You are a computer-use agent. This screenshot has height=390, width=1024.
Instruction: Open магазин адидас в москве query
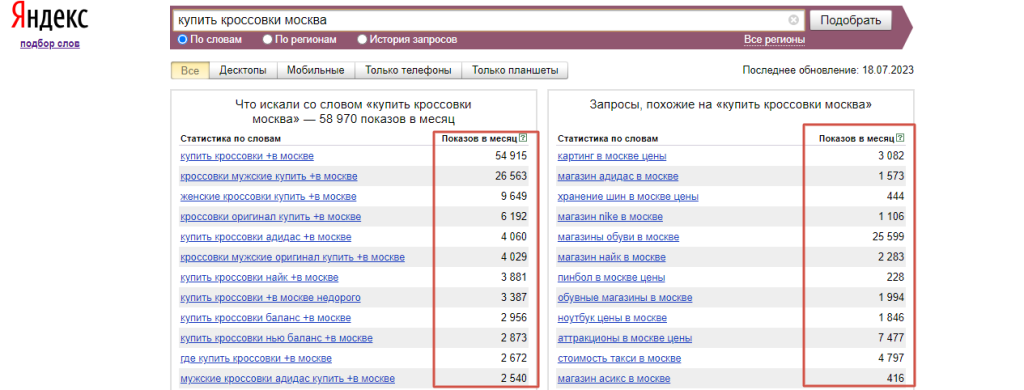[618, 176]
